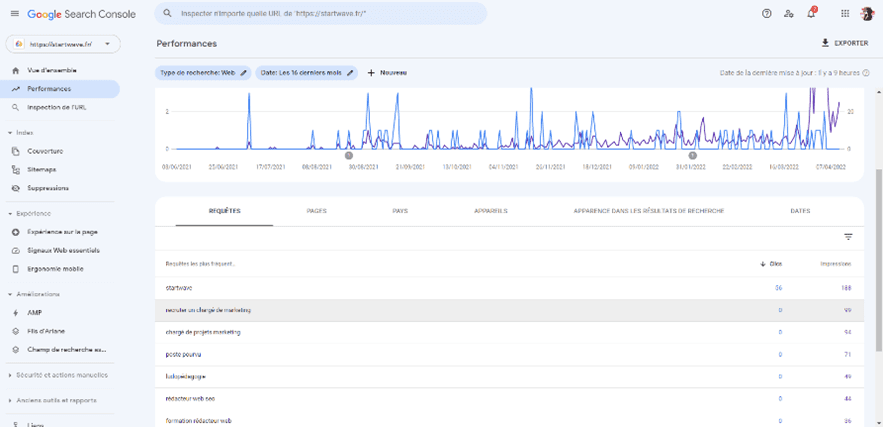Viewport: 883px width, 427px height.
Task: Click the Fils d'Ariane layers icon
Action: pos(16,331)
